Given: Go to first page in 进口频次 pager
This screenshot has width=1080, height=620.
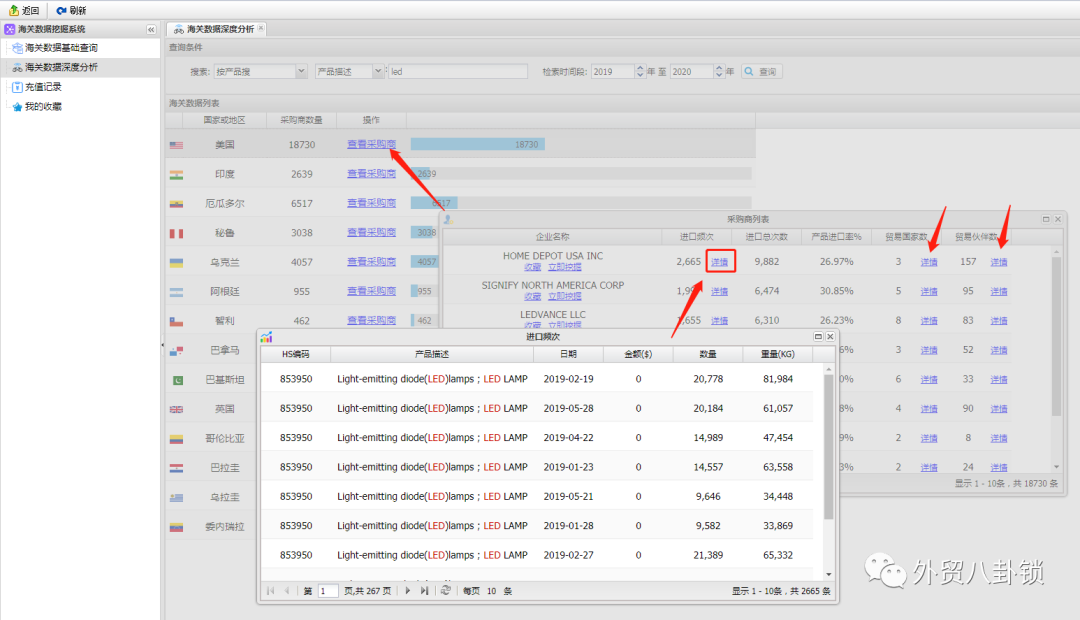Looking at the screenshot, I should 271,591.
